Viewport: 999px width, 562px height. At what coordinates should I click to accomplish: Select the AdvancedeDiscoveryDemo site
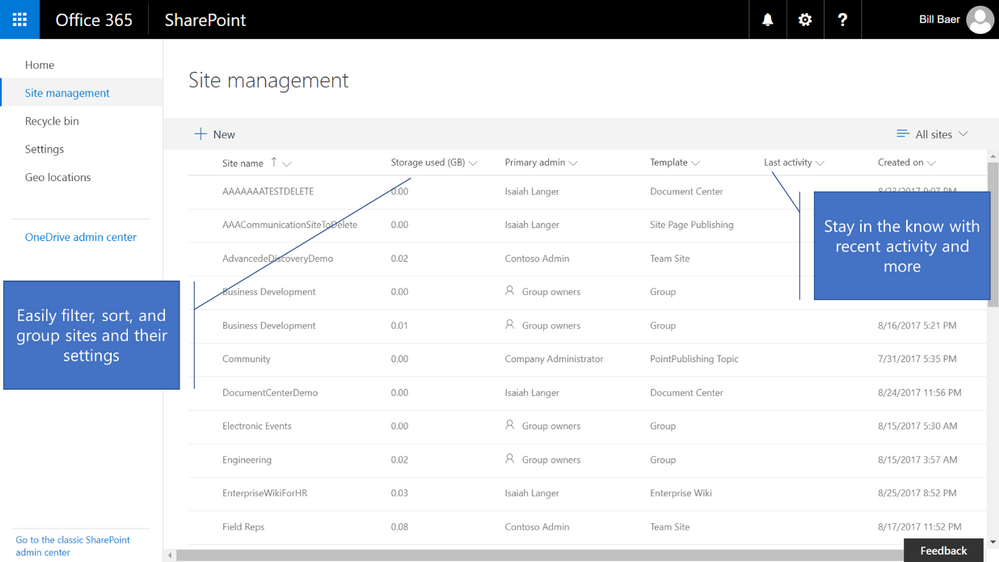(277, 258)
